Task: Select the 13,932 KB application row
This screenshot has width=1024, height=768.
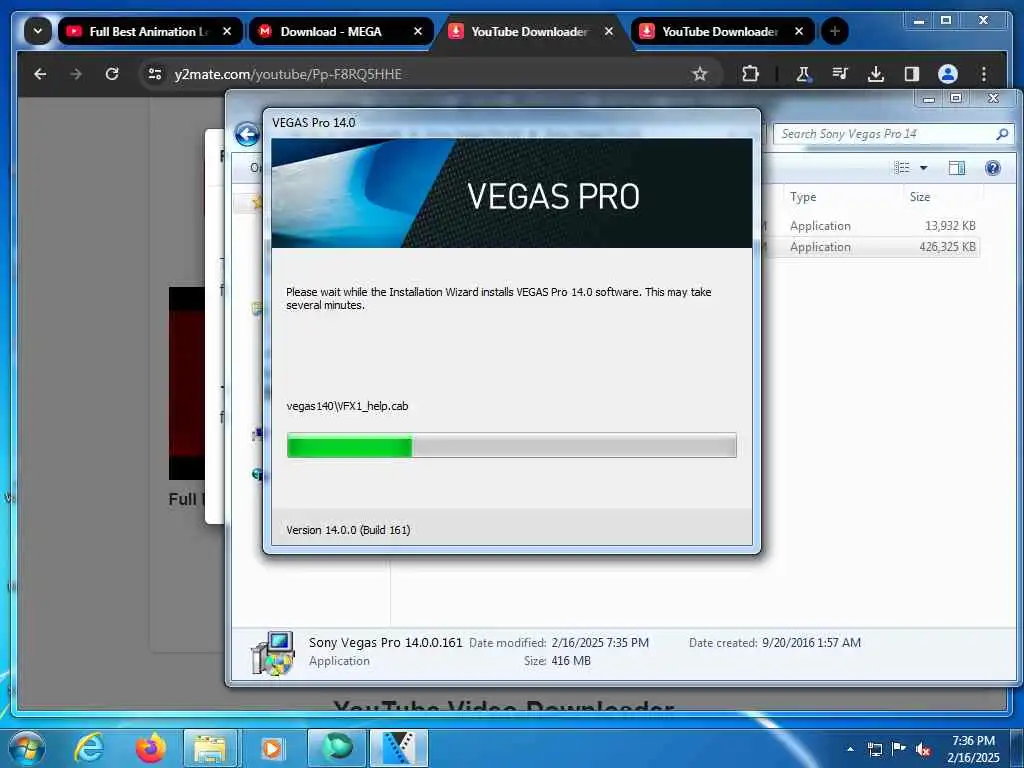Action: [x=872, y=225]
